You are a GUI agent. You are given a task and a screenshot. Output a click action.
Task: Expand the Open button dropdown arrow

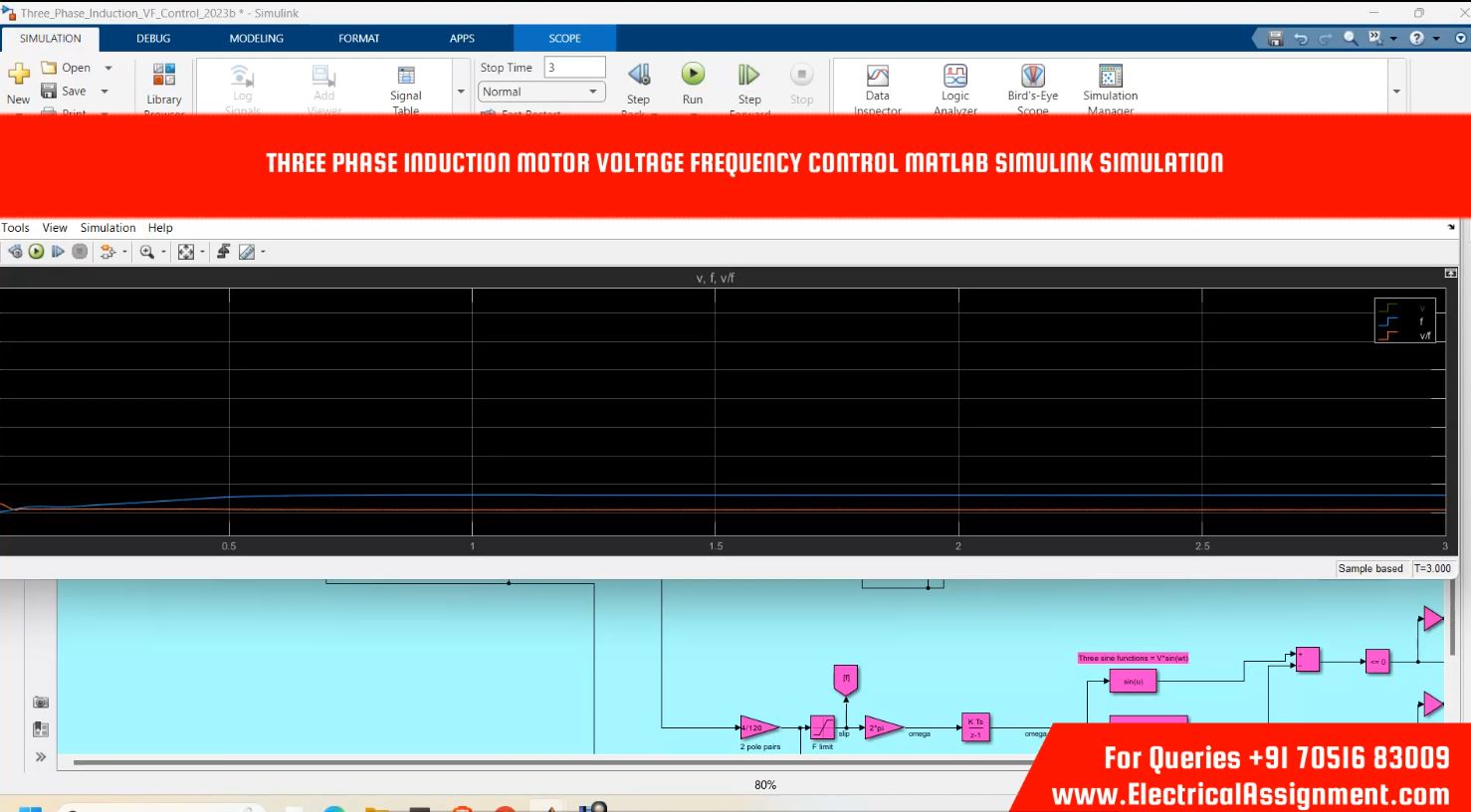[107, 68]
